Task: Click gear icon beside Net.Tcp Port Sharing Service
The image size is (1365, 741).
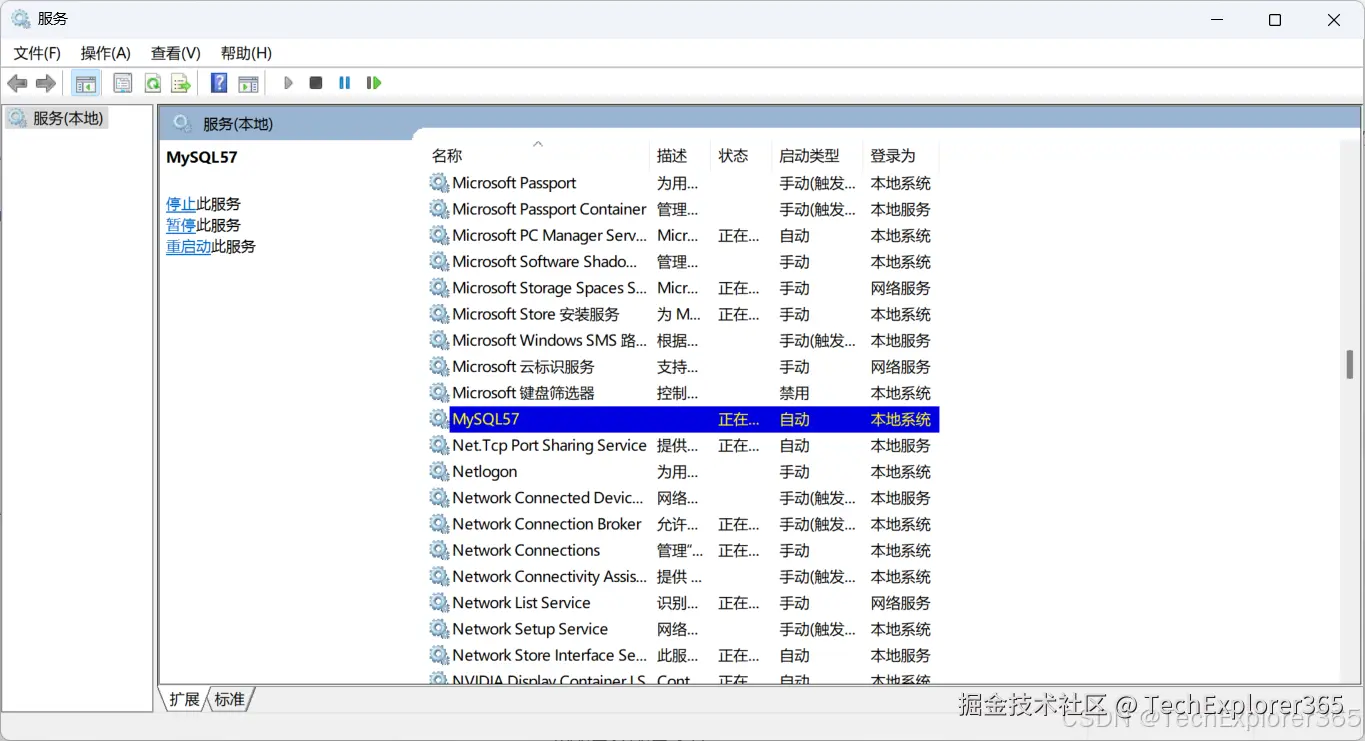Action: tap(439, 446)
